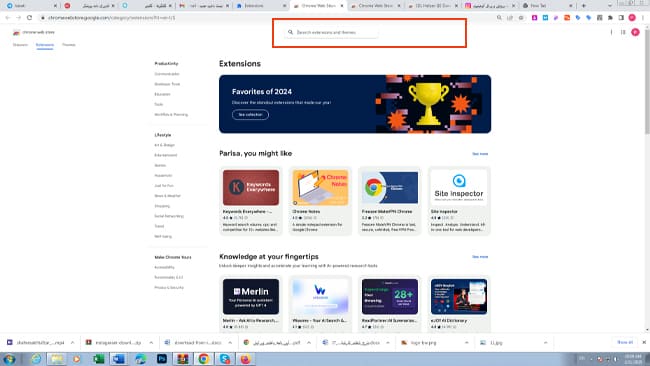Open the Developer Tools category

(167, 84)
